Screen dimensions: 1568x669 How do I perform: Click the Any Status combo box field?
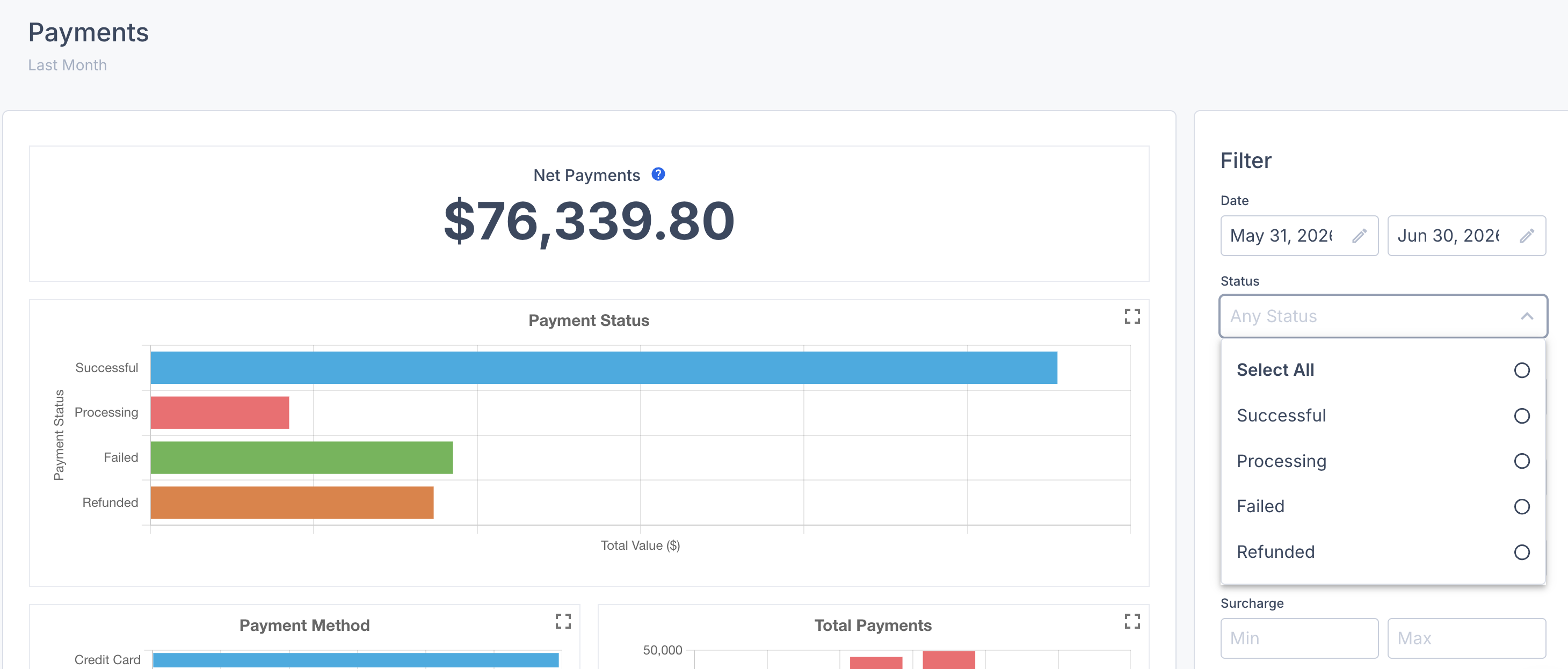[x=1383, y=316]
